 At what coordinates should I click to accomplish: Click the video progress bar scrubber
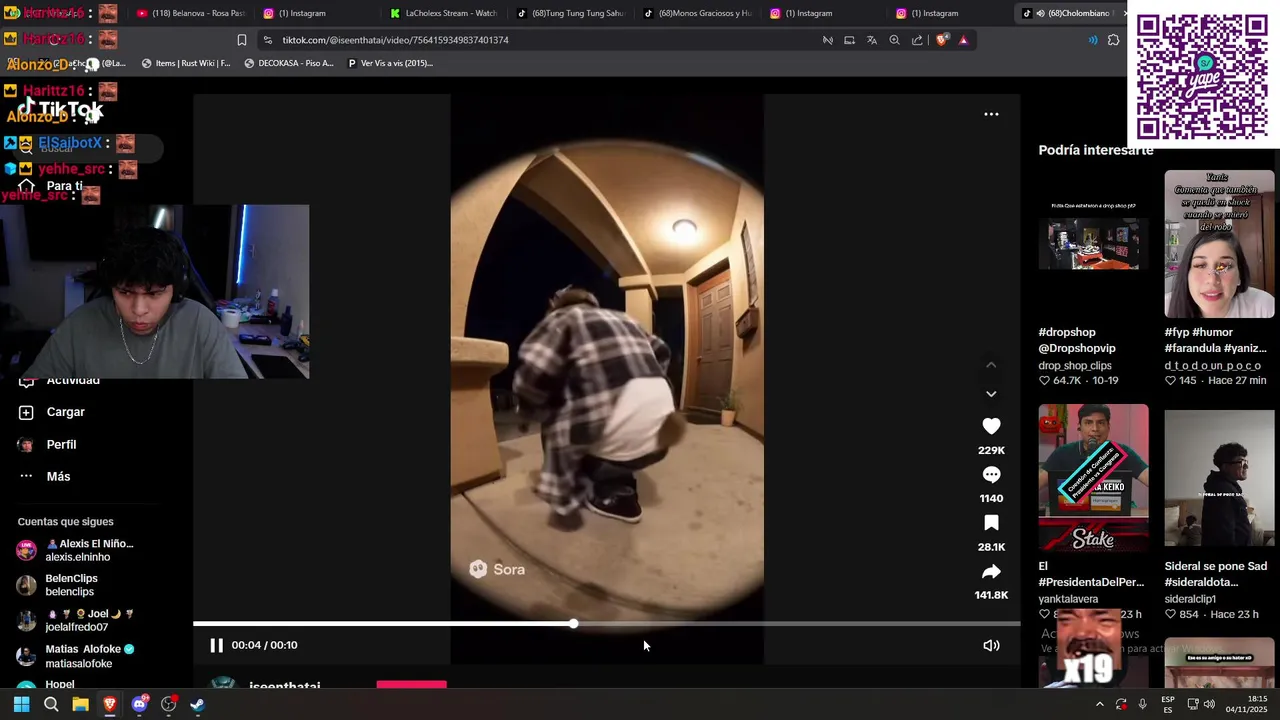coord(573,623)
